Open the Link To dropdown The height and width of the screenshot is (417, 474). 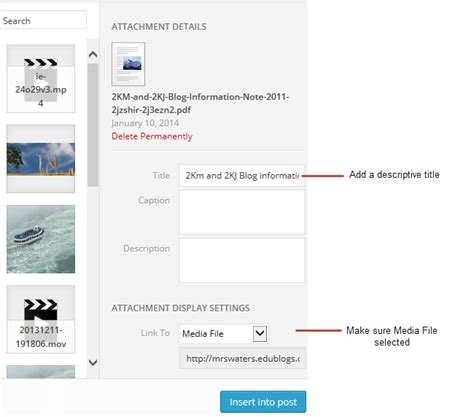[x=223, y=333]
